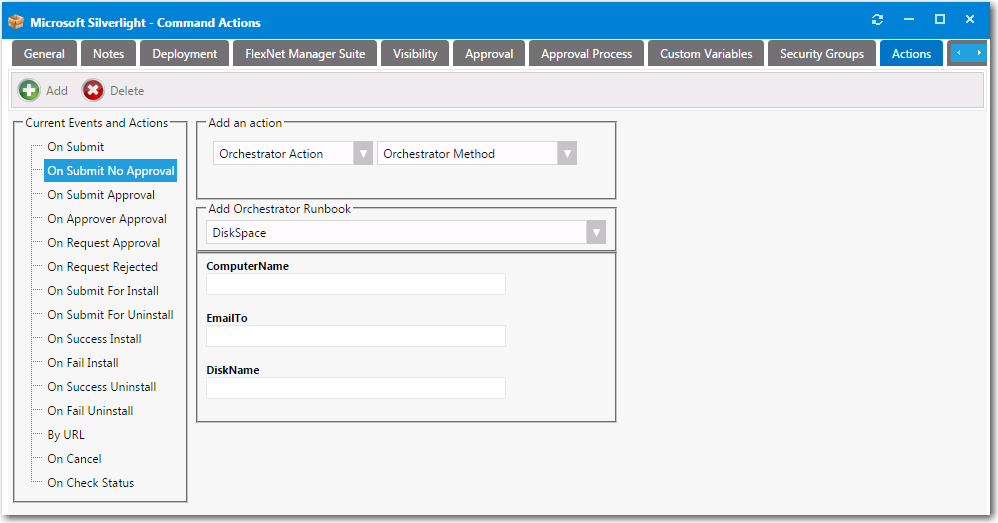
Task: Click the Silverlight app icon in title bar
Action: tap(16, 21)
